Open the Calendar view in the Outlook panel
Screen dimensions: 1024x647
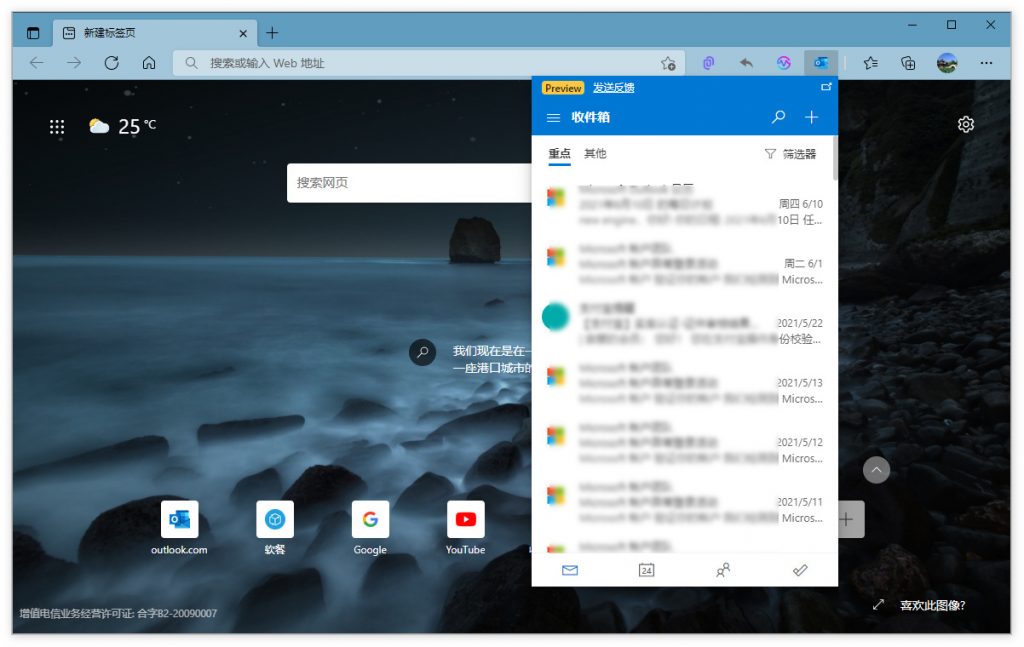[x=646, y=570]
